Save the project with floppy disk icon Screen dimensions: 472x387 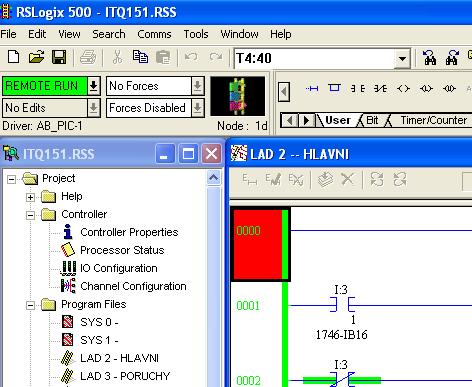59,57
